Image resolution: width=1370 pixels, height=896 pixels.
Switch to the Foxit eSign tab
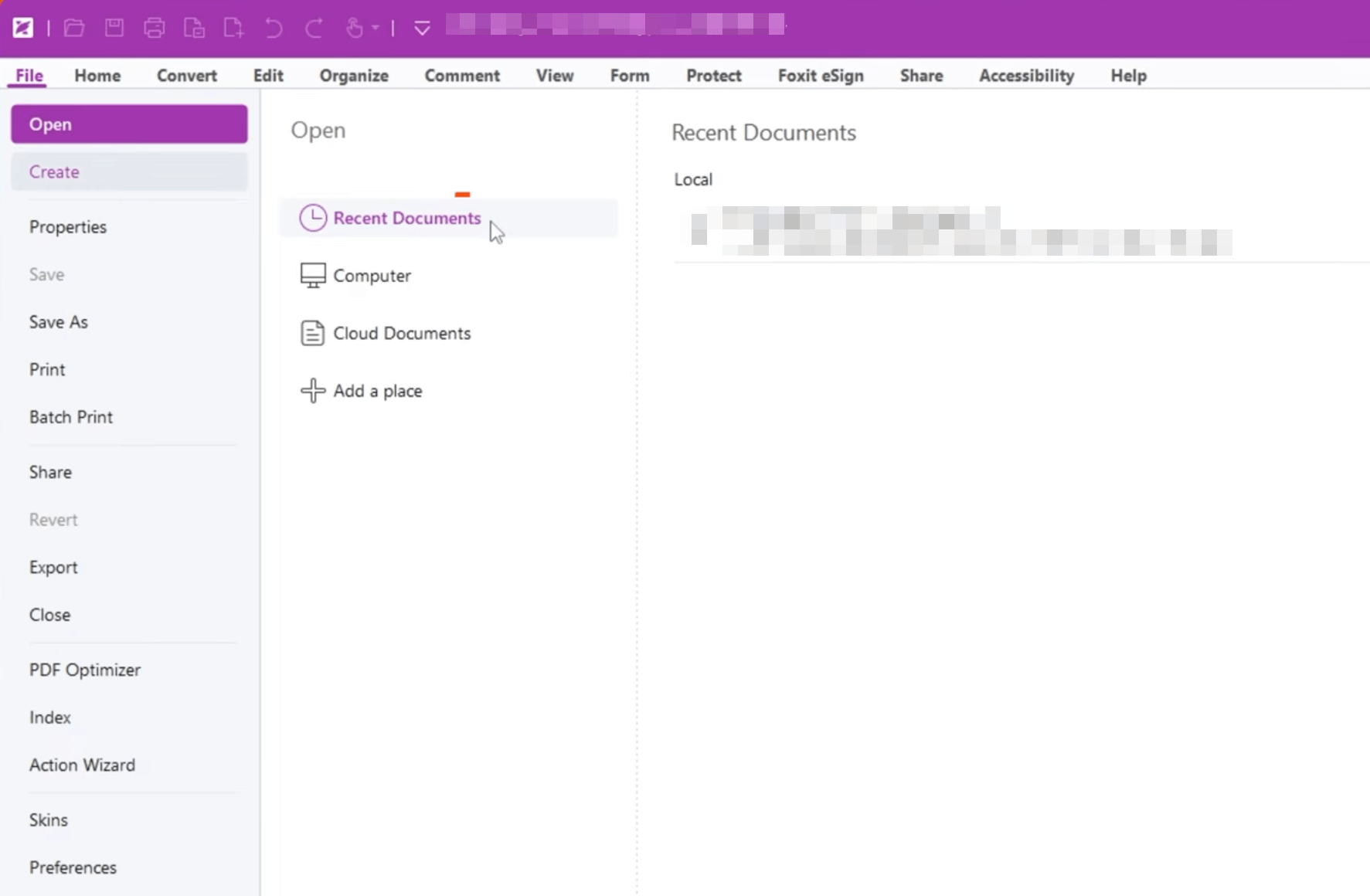[821, 76]
